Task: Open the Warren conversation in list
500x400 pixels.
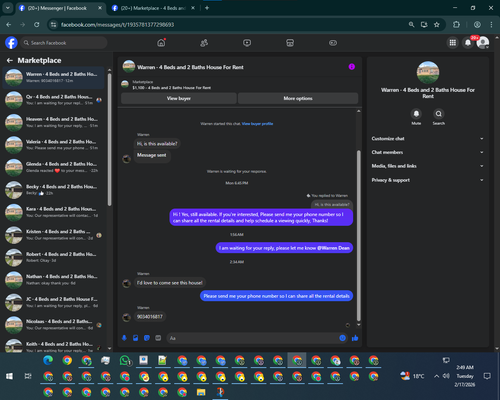Action: [53, 78]
